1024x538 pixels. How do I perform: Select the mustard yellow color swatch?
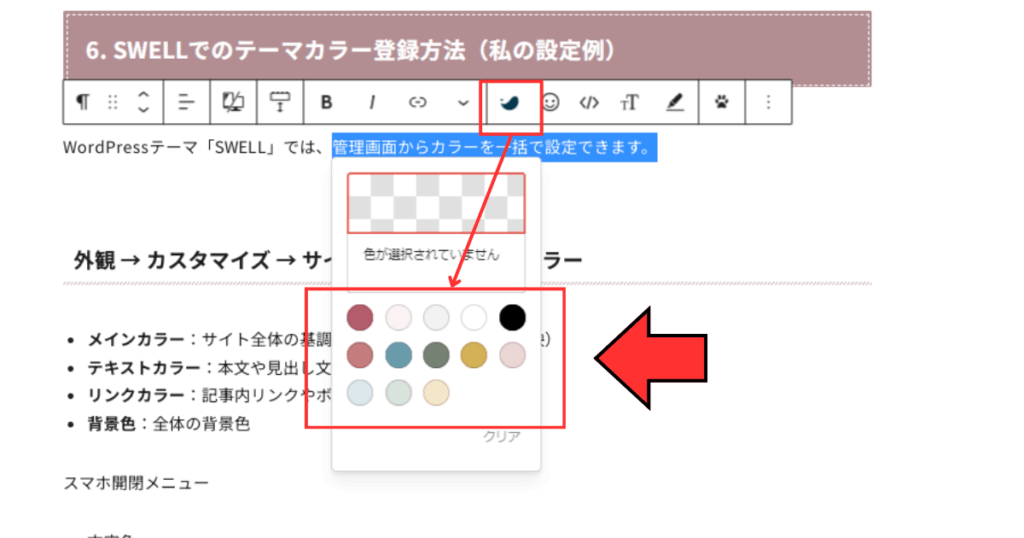pyautogui.click(x=474, y=355)
